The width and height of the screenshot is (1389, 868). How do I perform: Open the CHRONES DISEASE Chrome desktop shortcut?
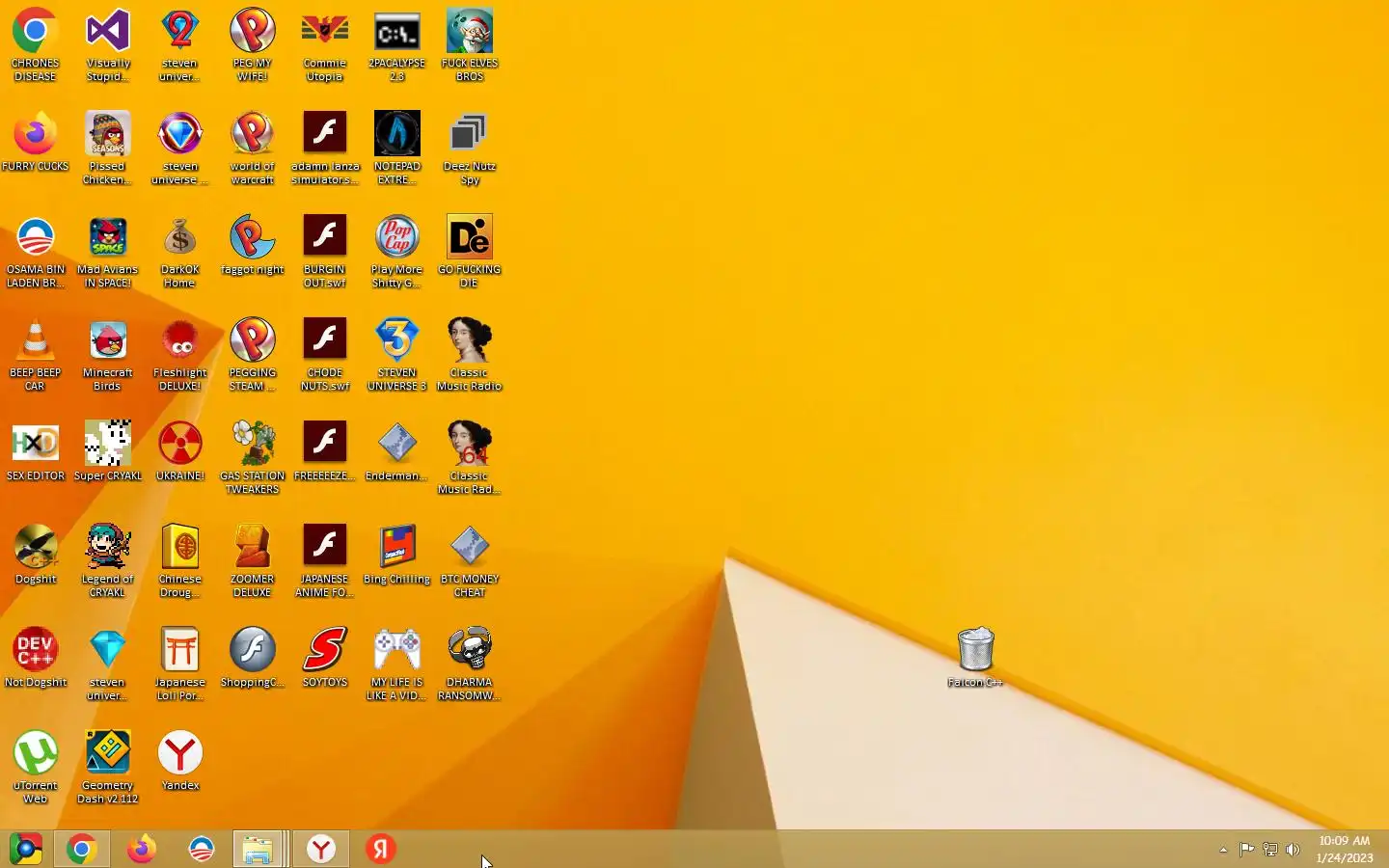[35, 44]
